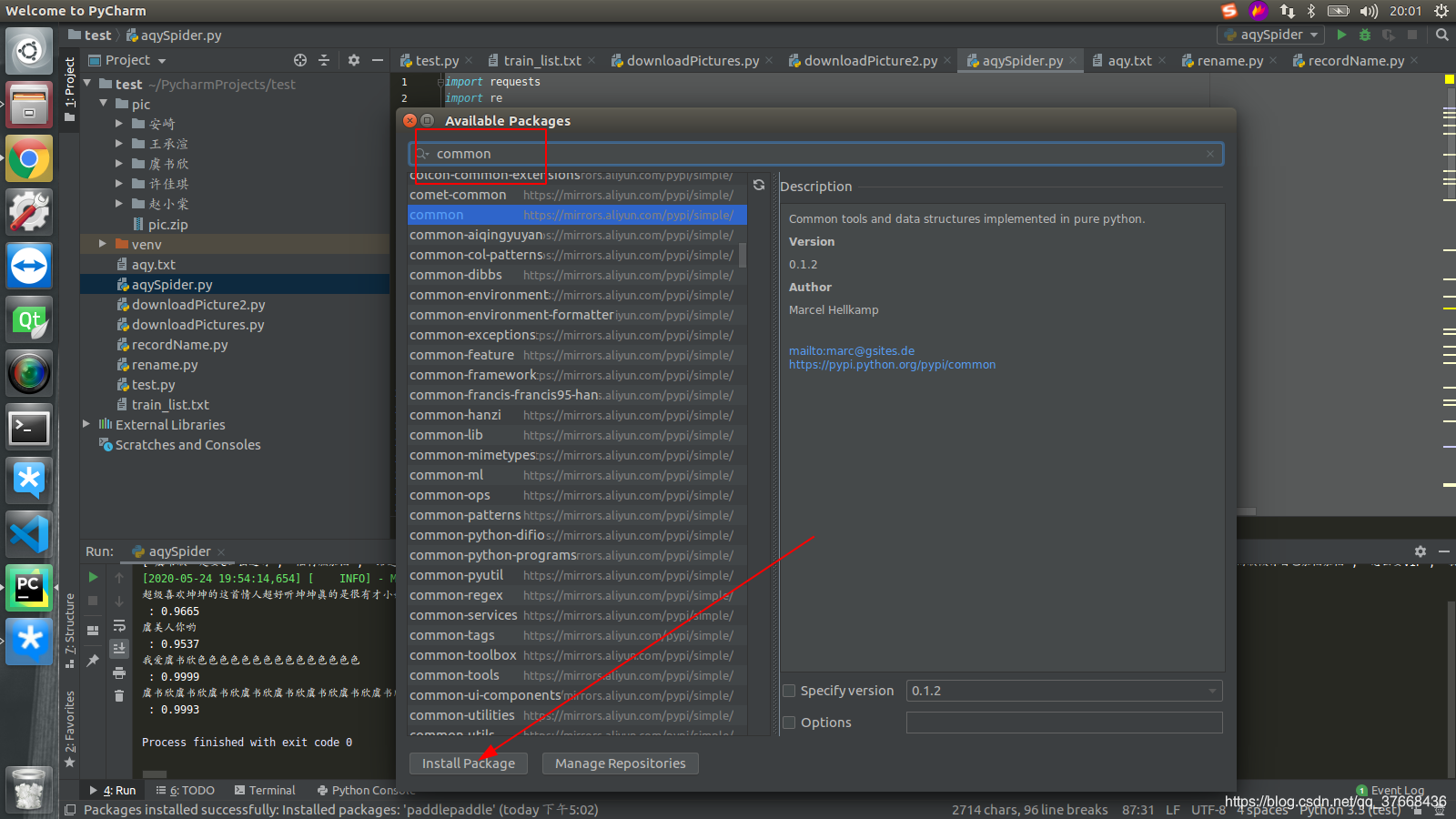Open aqy.txt in the project tree
Viewport: 1456px width, 819px height.
153,264
